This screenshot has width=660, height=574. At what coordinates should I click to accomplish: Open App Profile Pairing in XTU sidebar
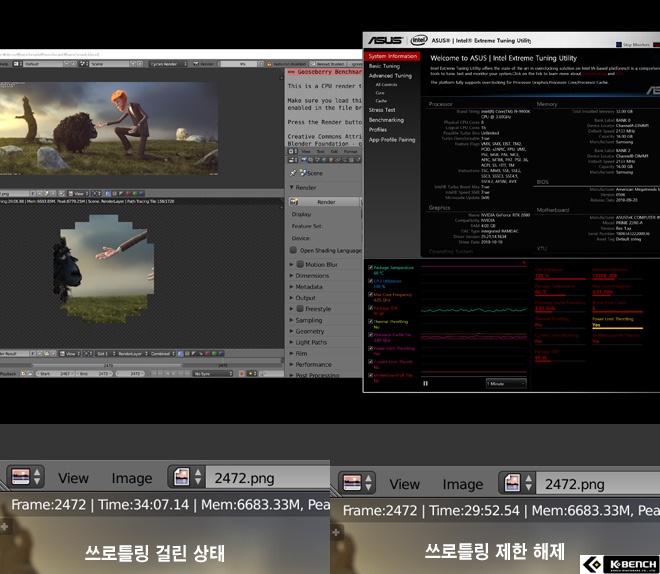pyautogui.click(x=392, y=140)
